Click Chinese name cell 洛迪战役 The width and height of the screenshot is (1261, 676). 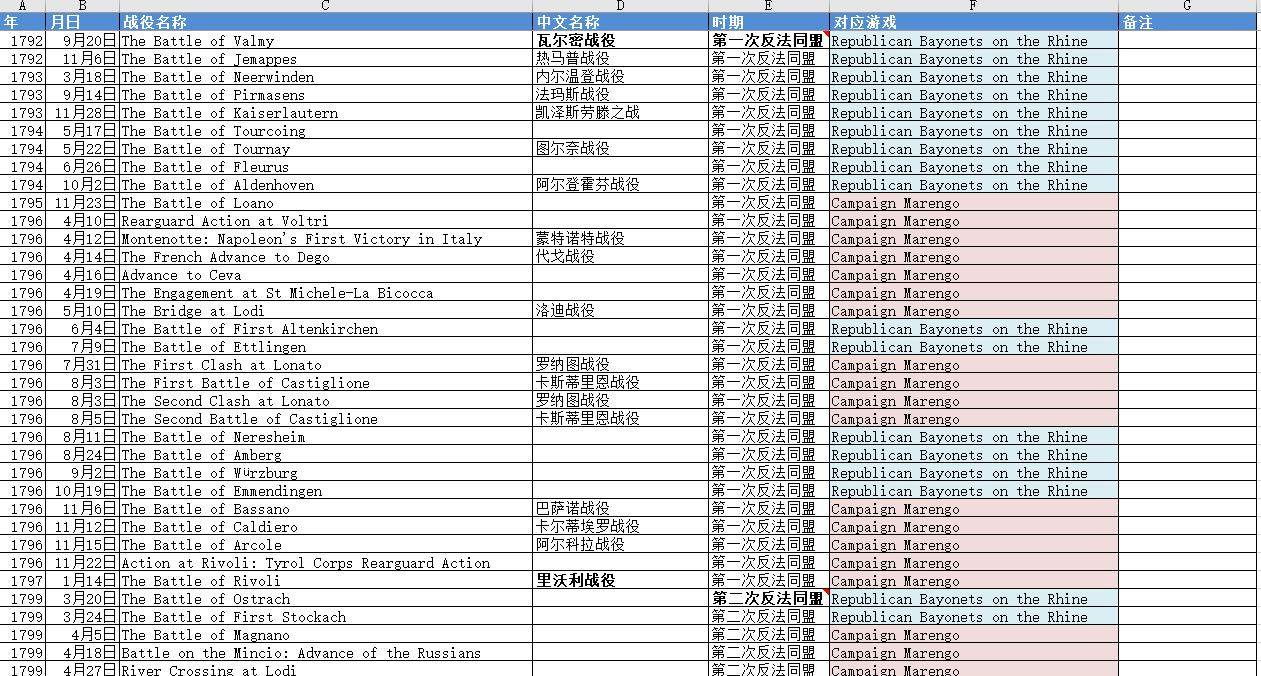click(x=620, y=311)
